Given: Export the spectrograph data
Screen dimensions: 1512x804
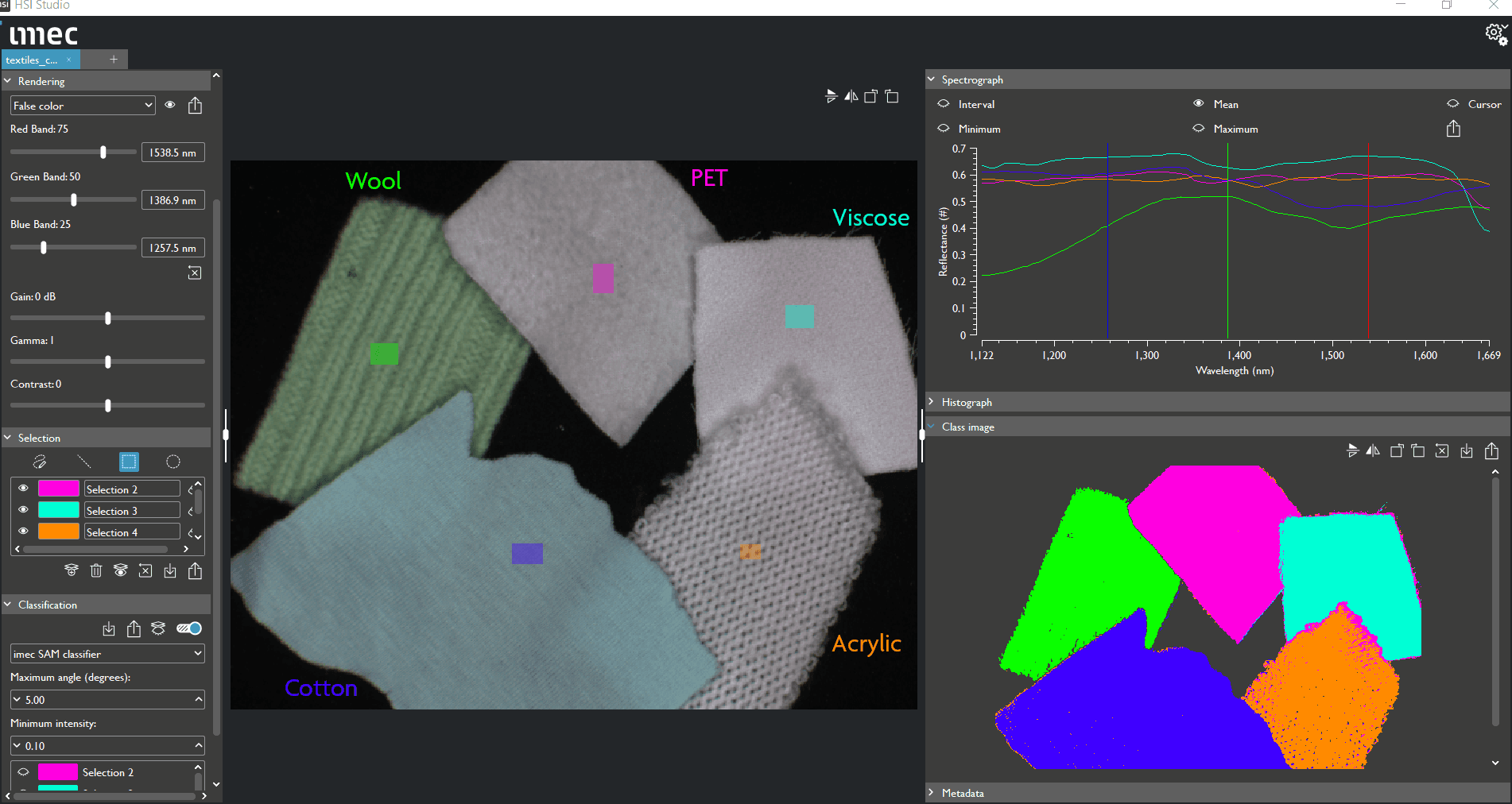Looking at the screenshot, I should tap(1453, 129).
